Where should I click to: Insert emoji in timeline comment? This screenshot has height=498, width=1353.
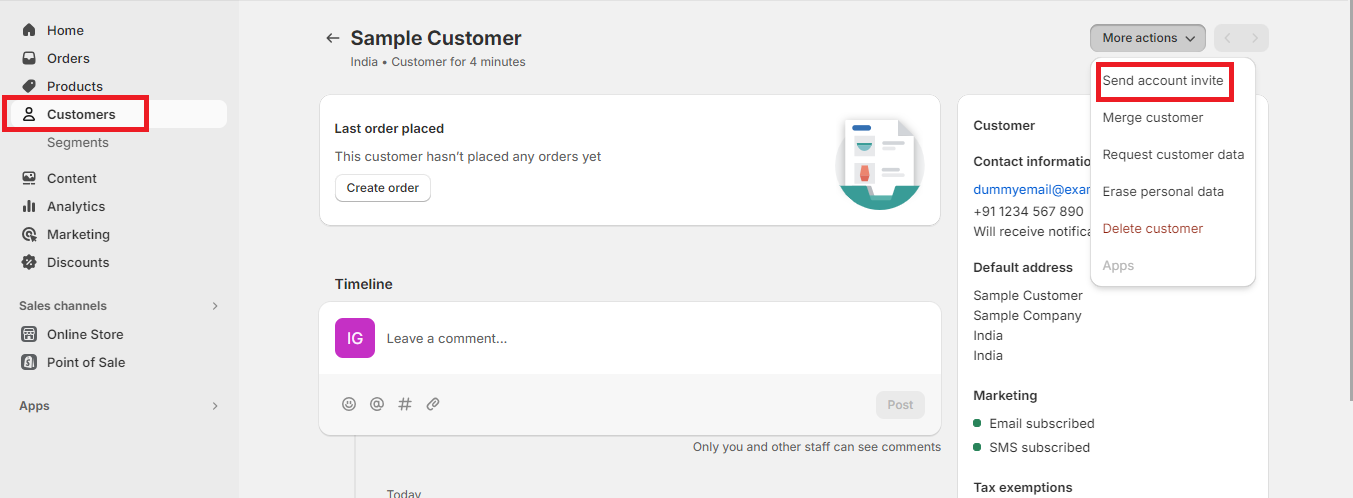tap(349, 404)
